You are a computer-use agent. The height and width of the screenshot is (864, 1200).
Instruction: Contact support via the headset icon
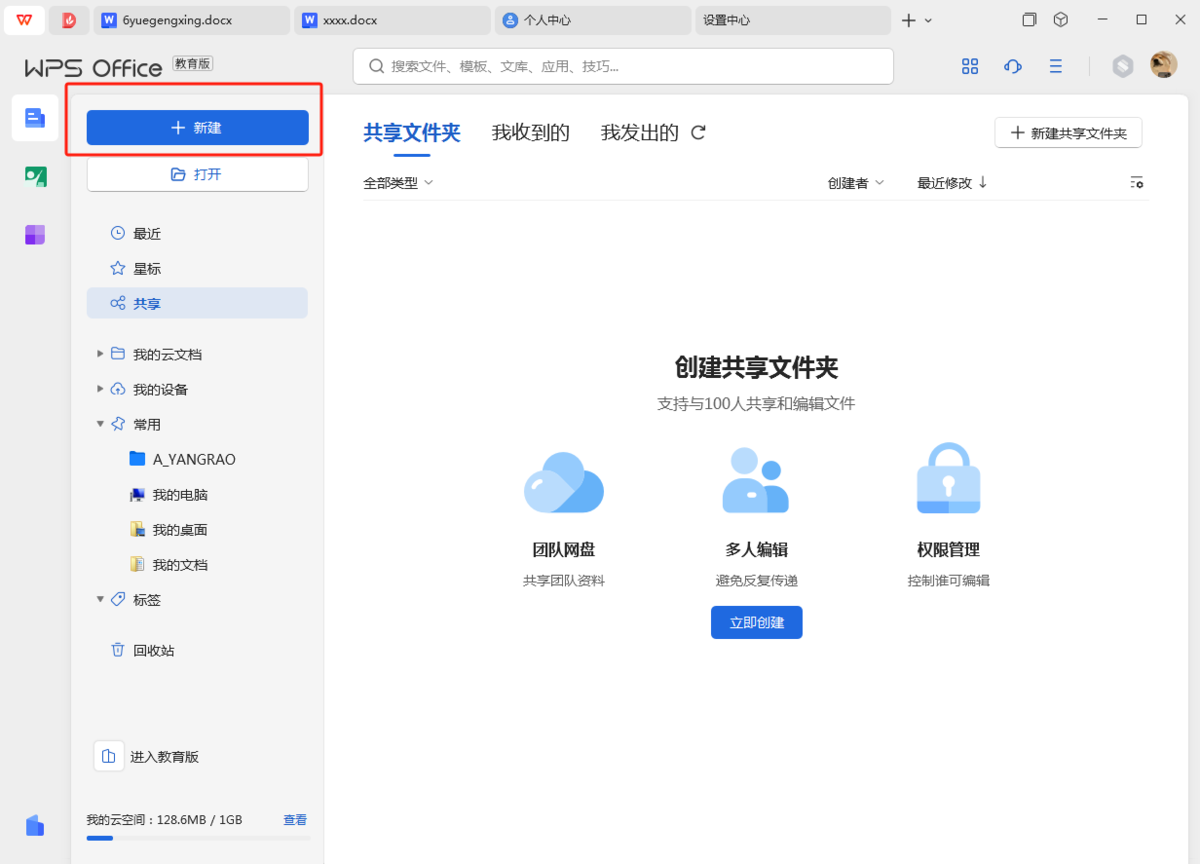pos(1012,66)
